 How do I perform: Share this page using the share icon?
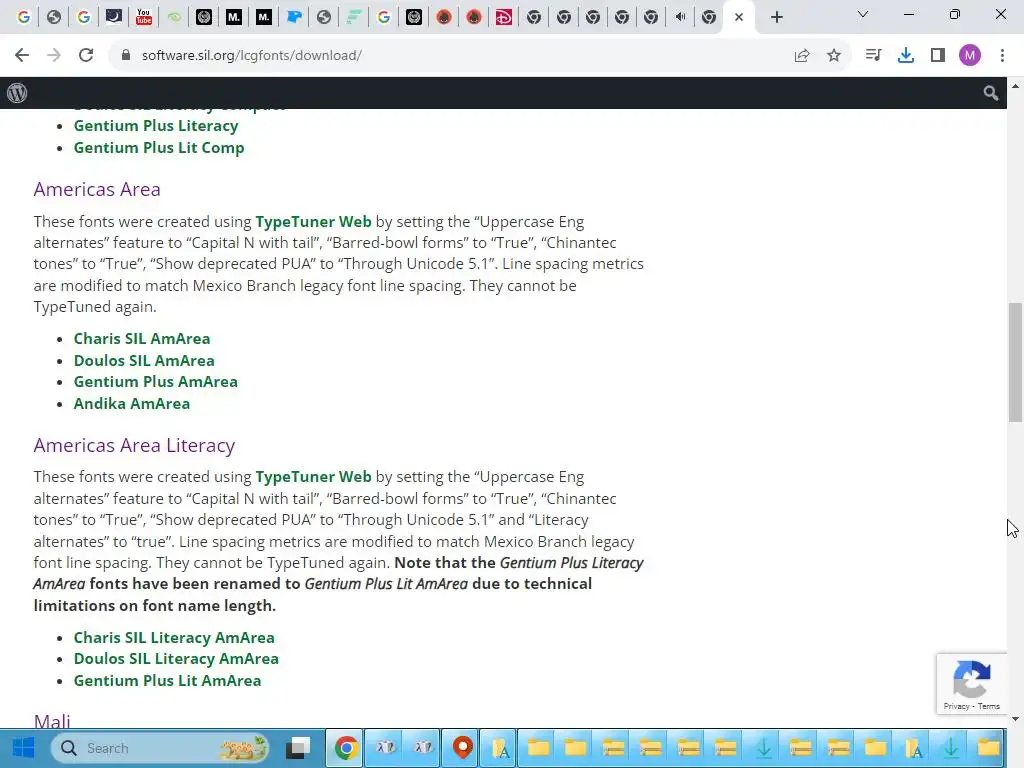click(802, 56)
